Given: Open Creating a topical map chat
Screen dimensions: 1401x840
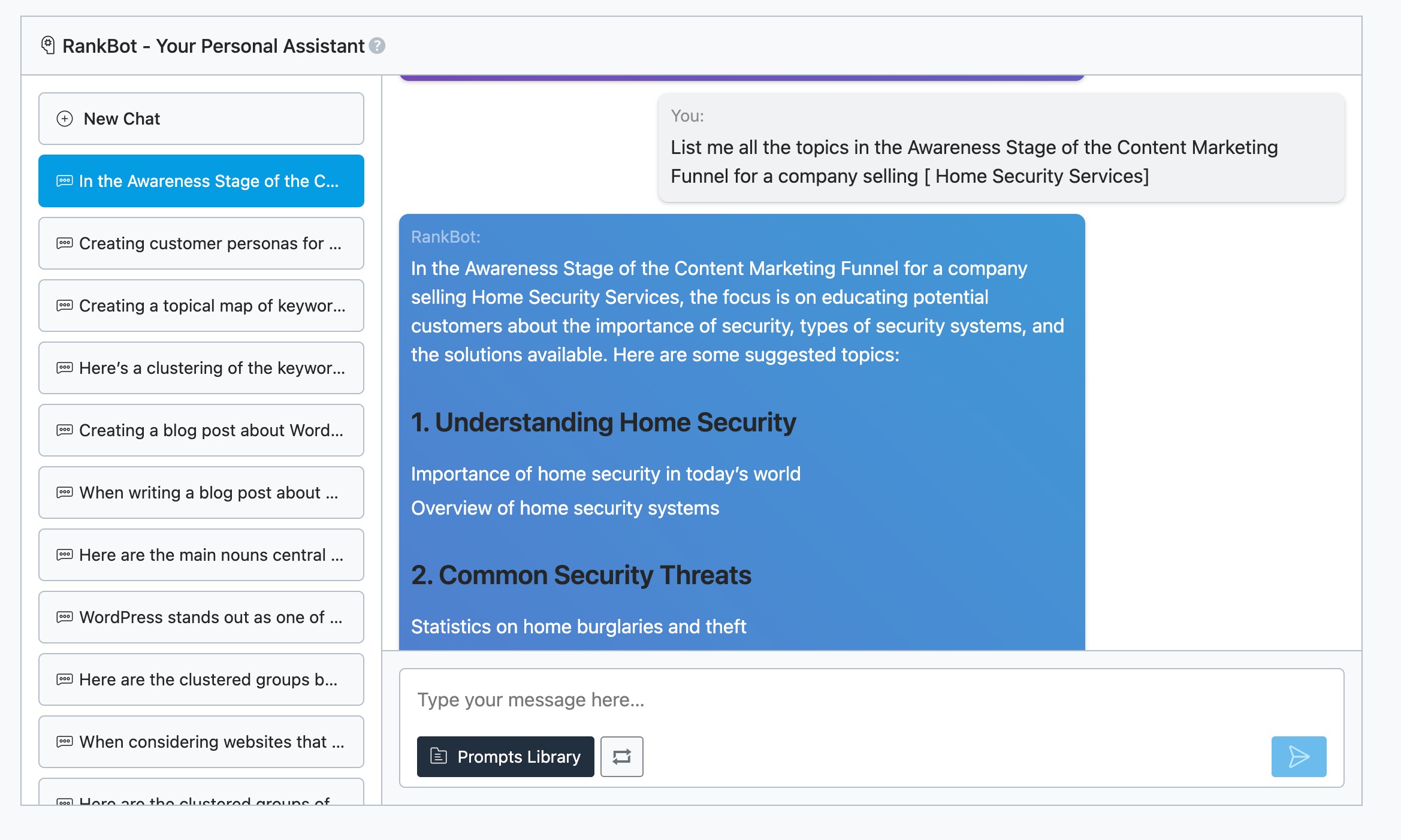Looking at the screenshot, I should point(201,306).
